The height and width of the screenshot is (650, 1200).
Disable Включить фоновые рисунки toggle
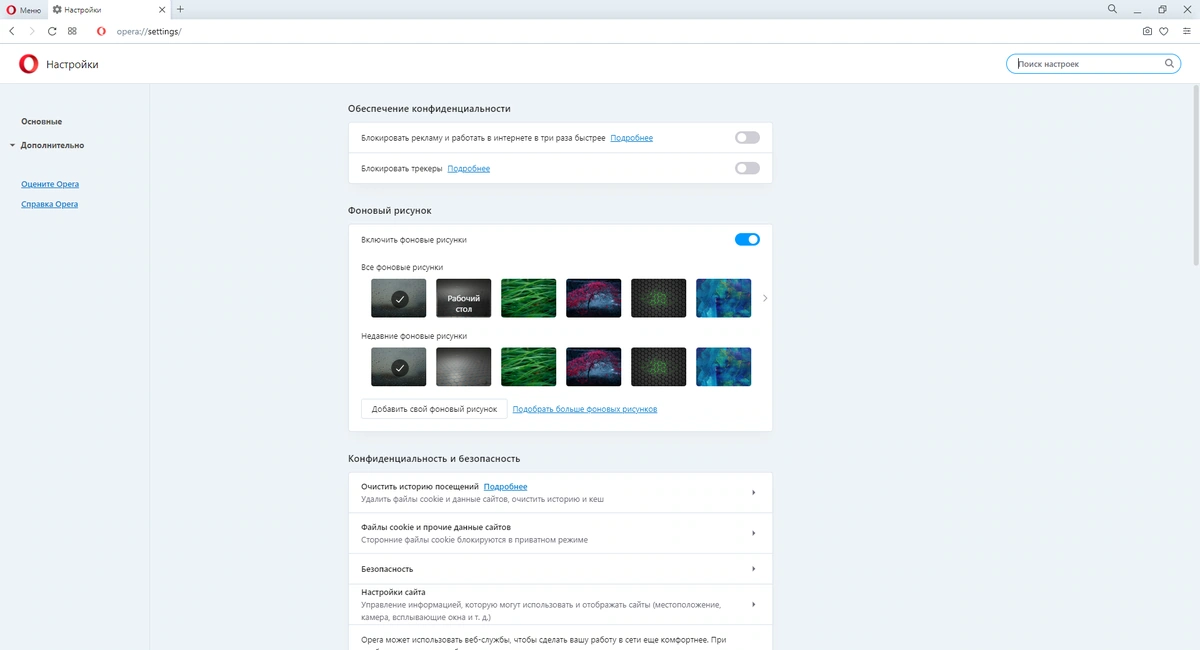(747, 239)
